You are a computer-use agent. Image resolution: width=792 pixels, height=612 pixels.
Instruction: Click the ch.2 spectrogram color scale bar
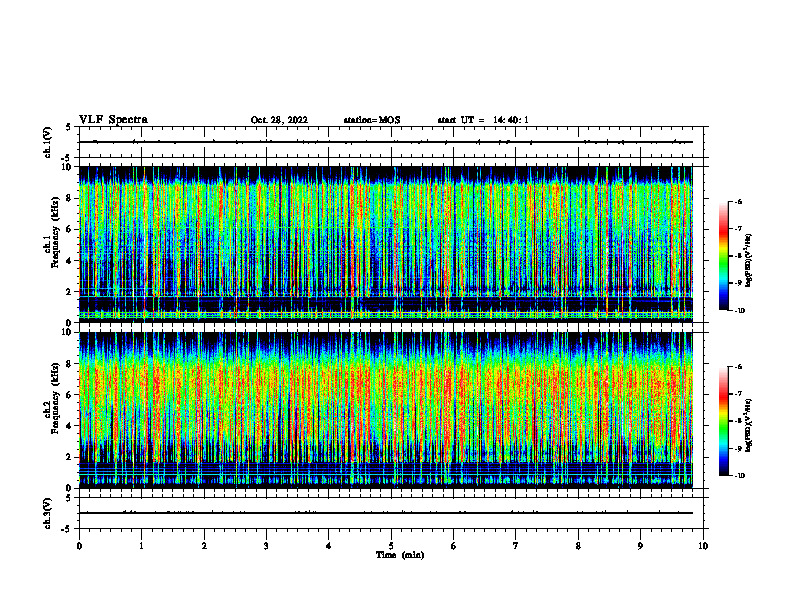[x=723, y=421]
